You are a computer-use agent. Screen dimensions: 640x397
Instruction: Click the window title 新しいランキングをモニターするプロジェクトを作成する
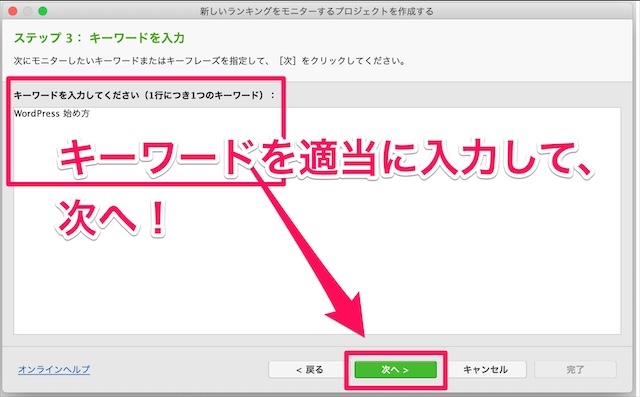[x=316, y=11]
